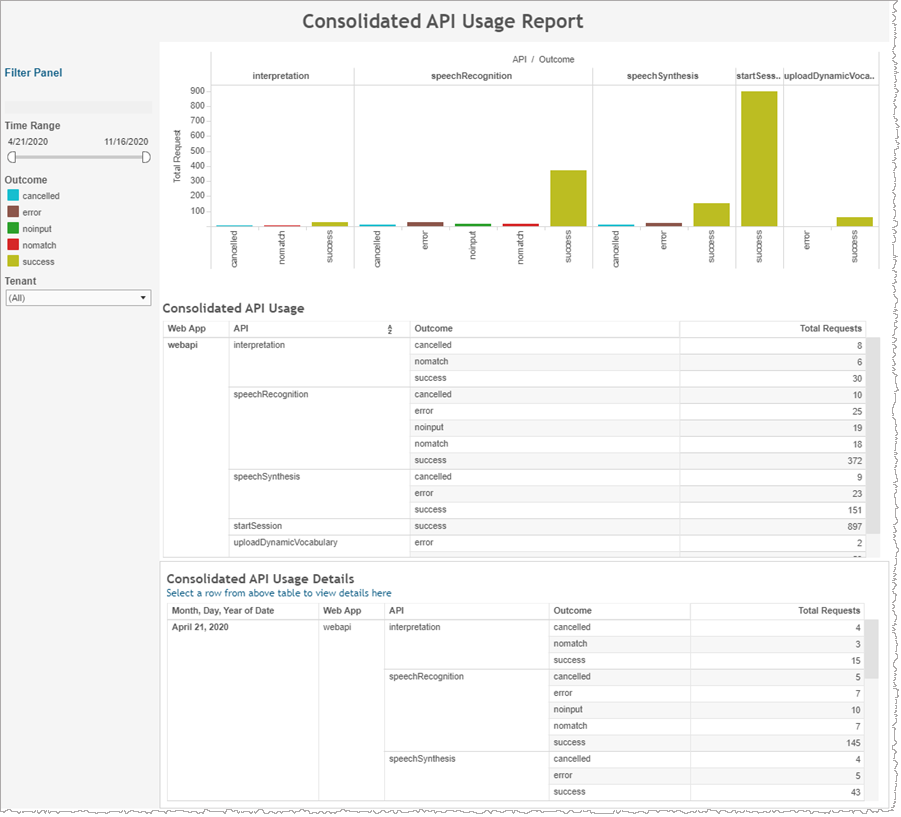Viewport: 901px width, 817px height.
Task: Click 'Select a row from above table' text
Action: point(278,593)
